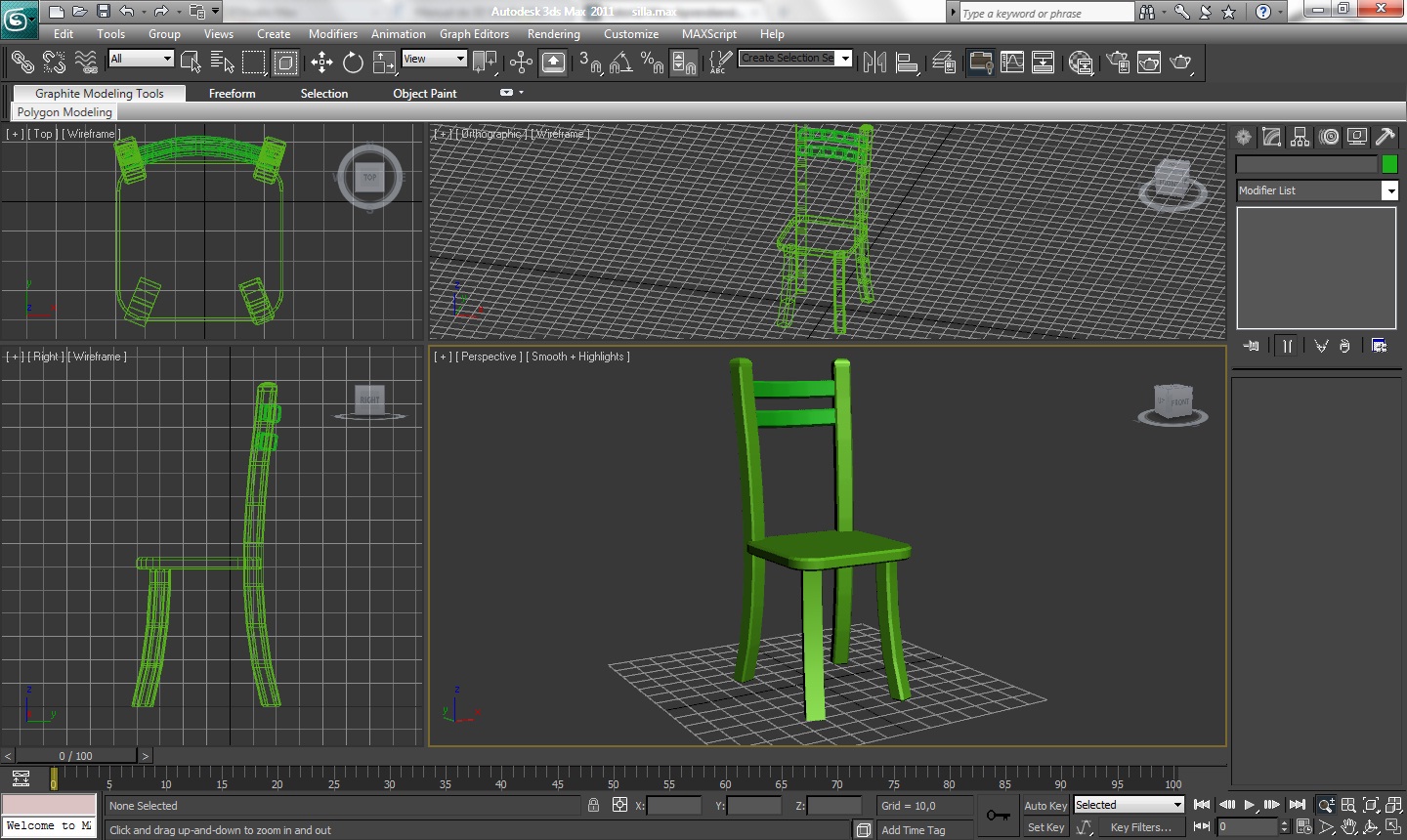1407x840 pixels.
Task: Switch to the Freeform ribbon tab
Action: point(232,94)
